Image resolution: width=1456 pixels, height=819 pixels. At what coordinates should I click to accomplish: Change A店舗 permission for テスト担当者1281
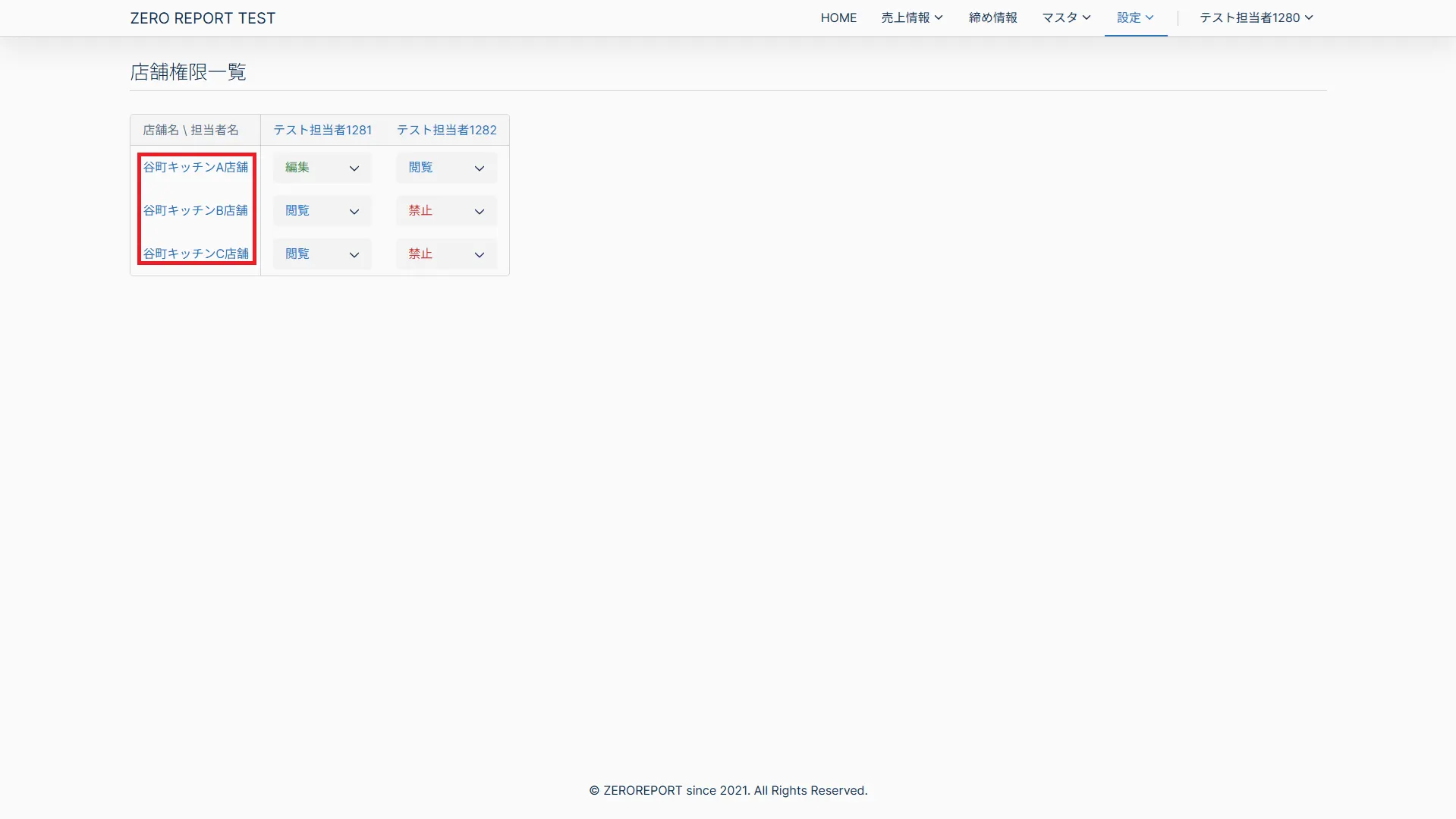pyautogui.click(x=322, y=168)
